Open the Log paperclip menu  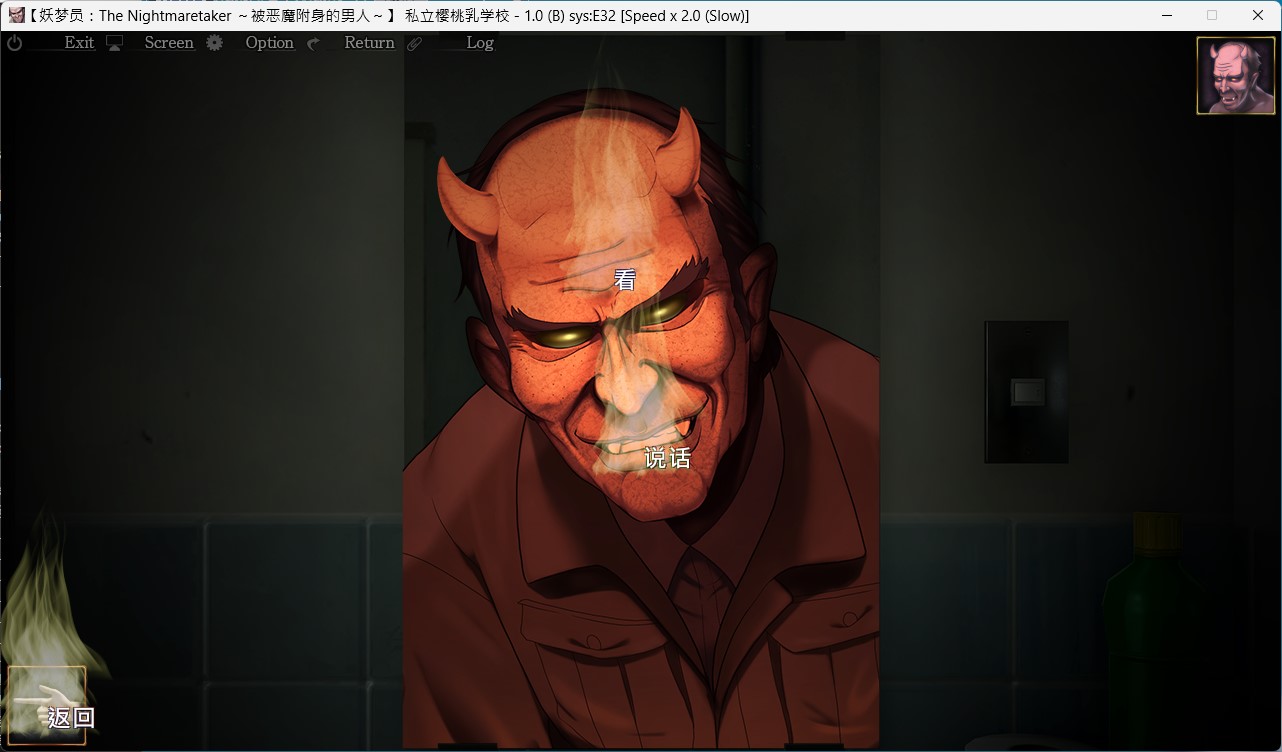(x=451, y=43)
